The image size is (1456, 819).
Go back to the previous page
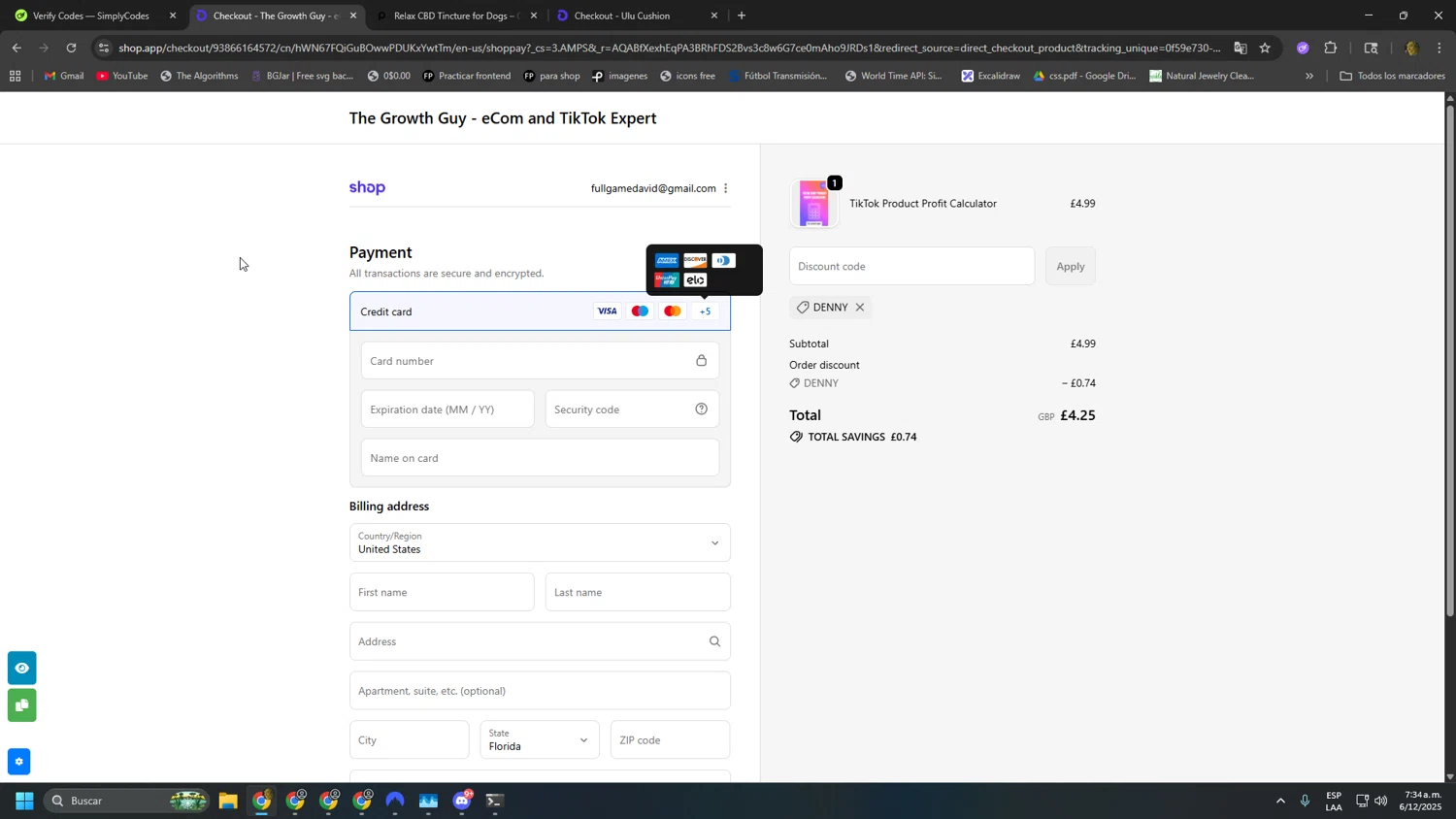pyautogui.click(x=17, y=48)
